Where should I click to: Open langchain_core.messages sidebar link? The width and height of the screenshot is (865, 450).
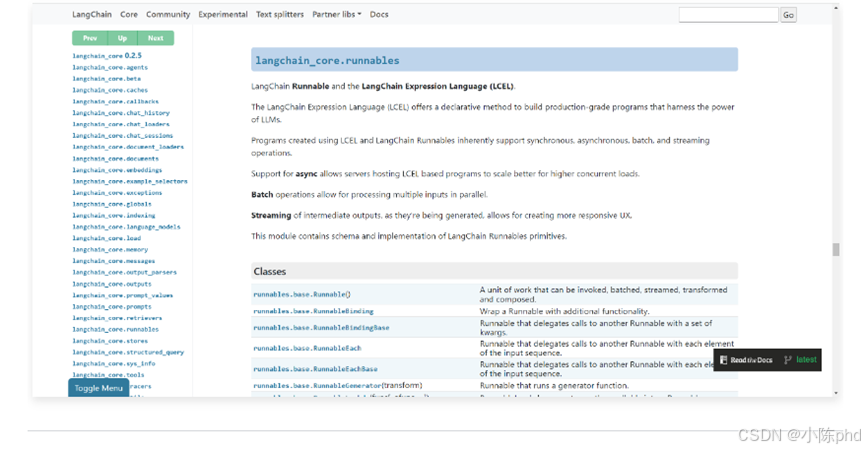(x=114, y=261)
